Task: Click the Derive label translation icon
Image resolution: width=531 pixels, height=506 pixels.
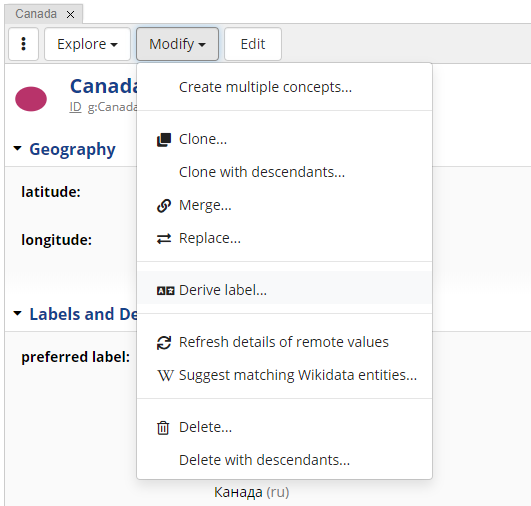Action: click(x=165, y=291)
